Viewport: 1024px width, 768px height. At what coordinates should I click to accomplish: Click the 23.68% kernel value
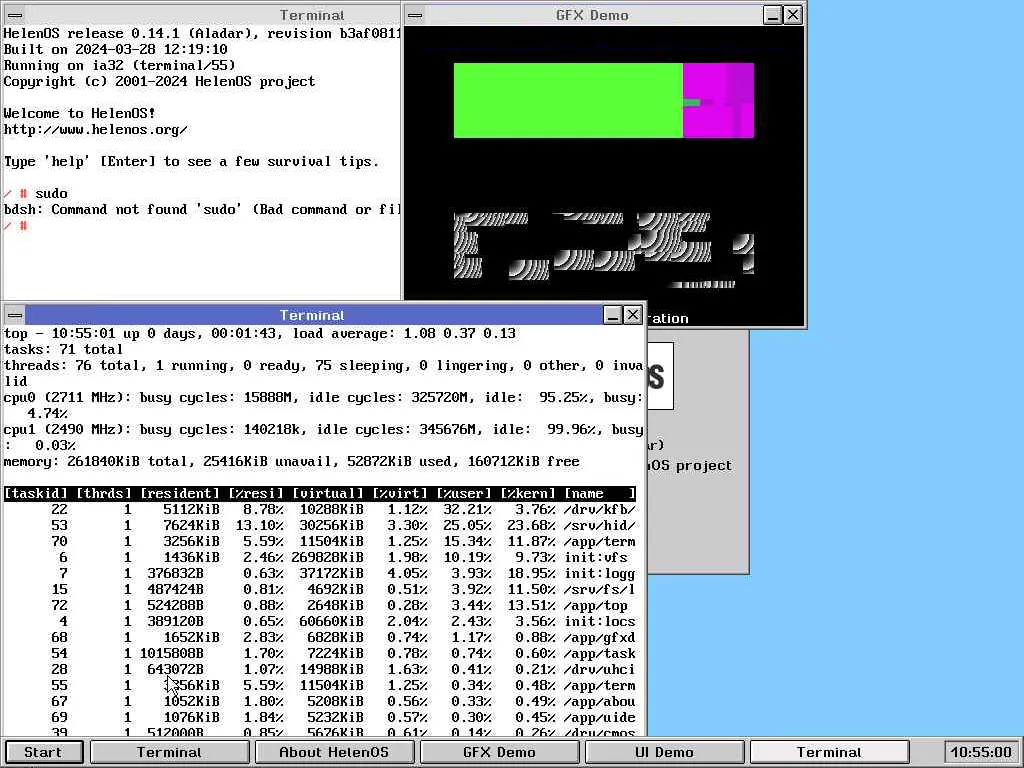532,525
